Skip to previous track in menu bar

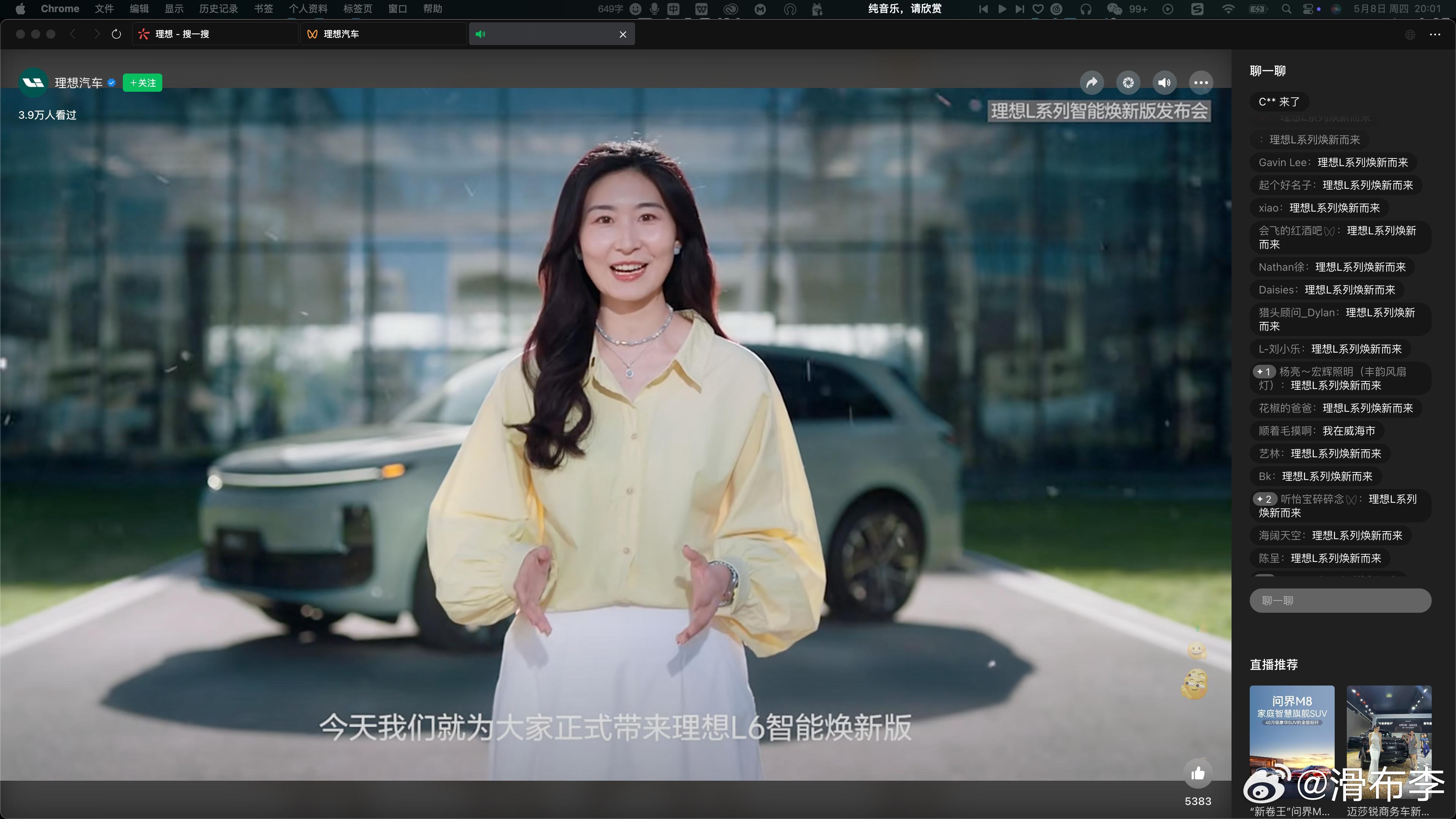point(984,8)
